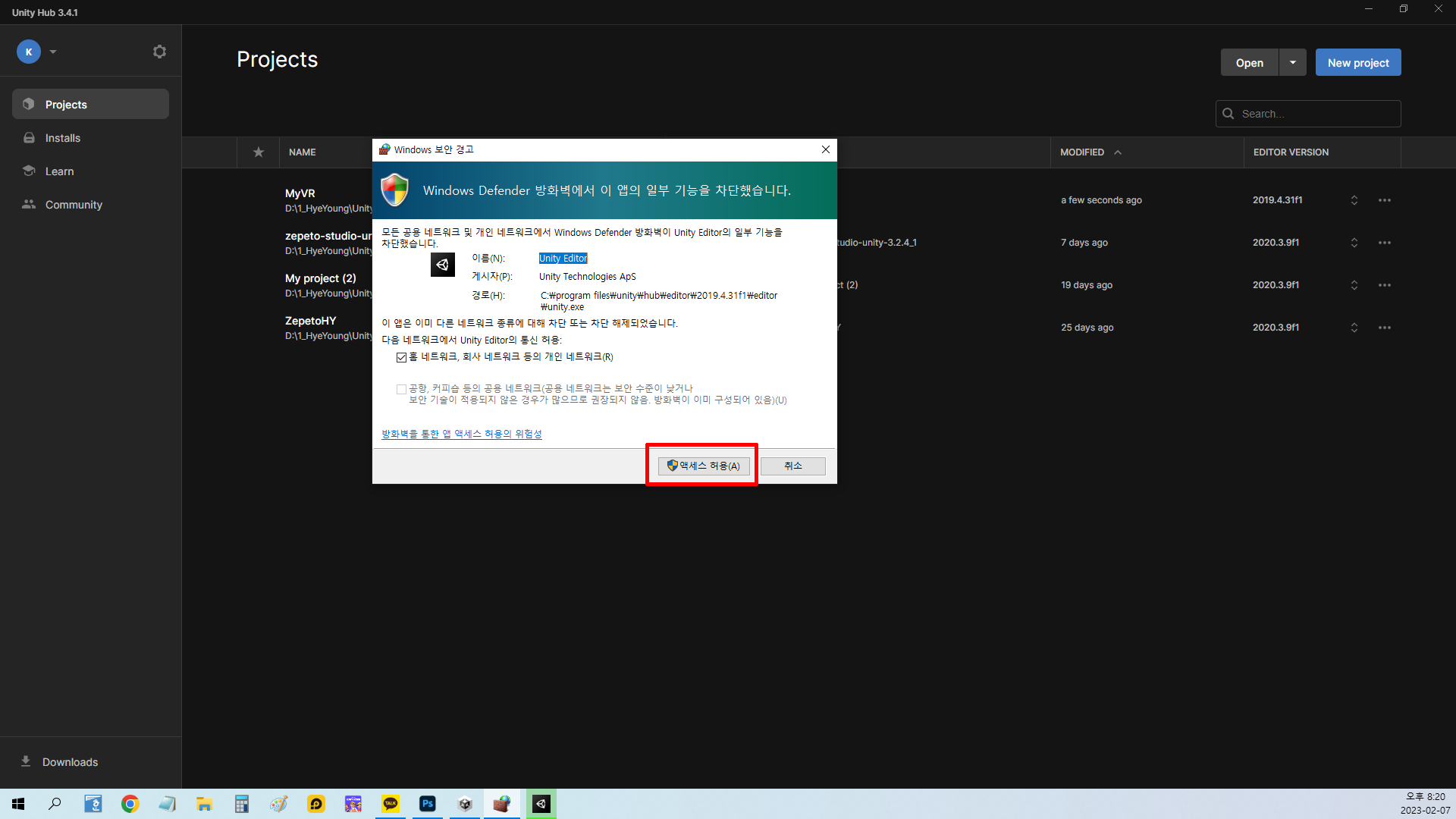Open more options for ZepetoHY project
The width and height of the screenshot is (1456, 819).
click(1385, 328)
